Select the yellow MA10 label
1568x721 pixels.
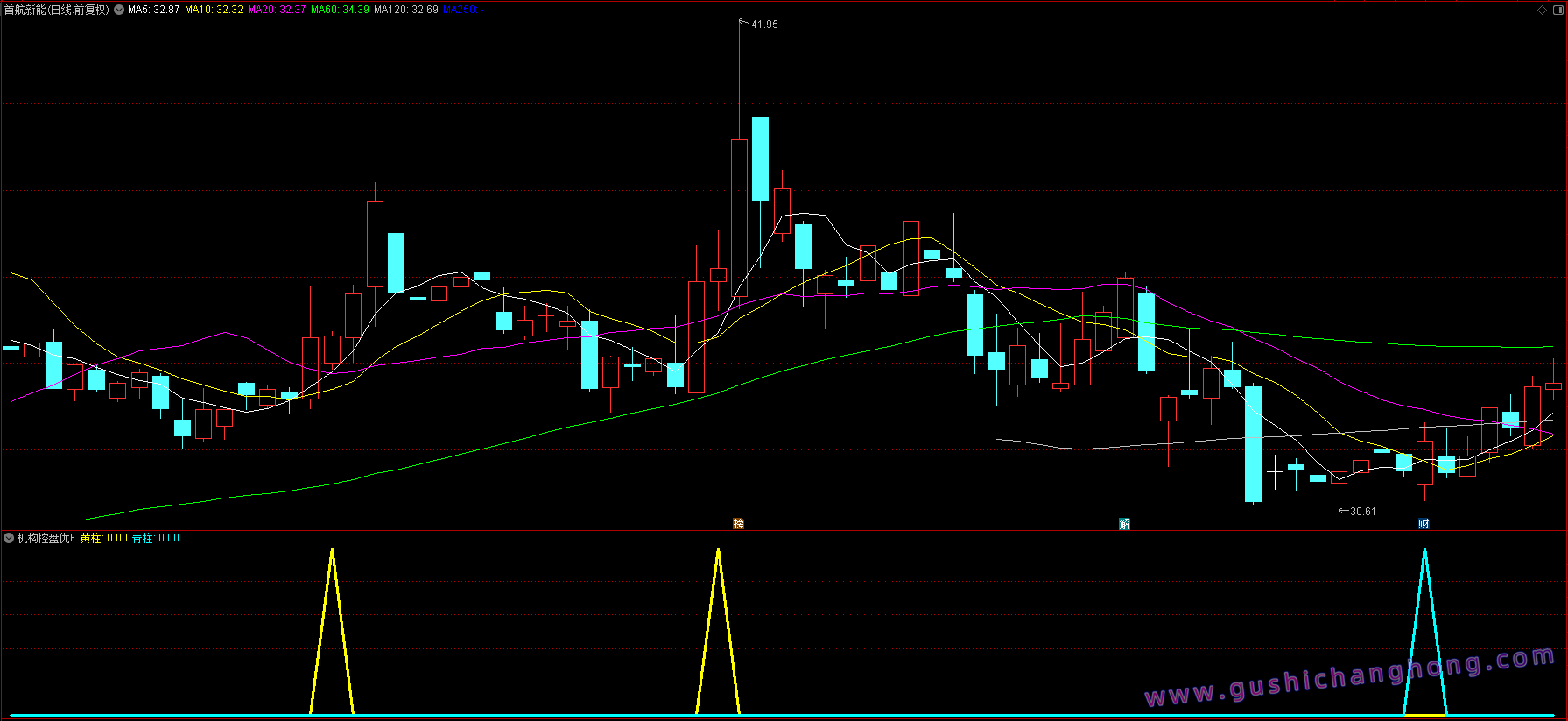click(214, 10)
